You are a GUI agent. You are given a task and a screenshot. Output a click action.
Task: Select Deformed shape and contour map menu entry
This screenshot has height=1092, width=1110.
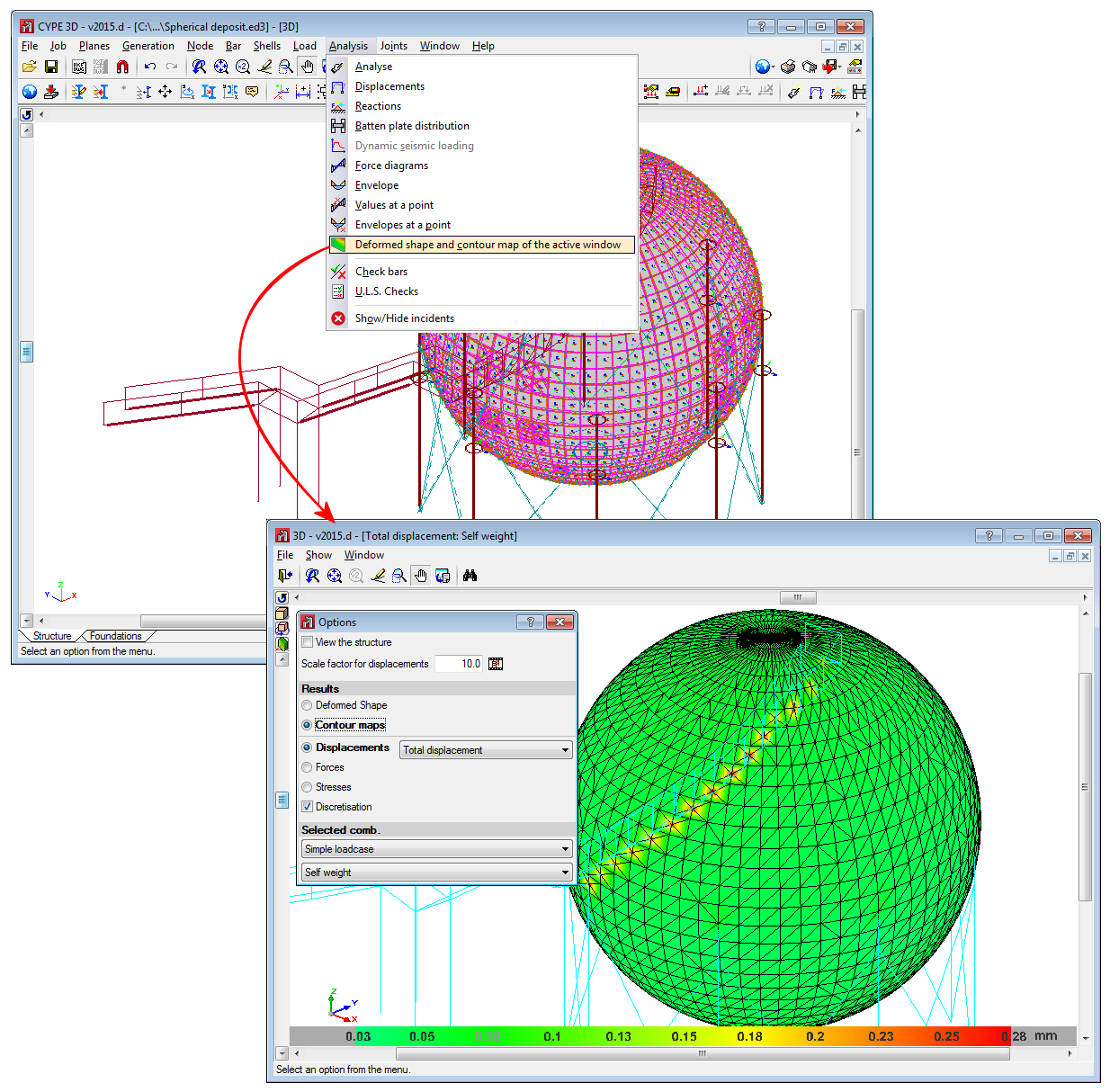click(x=483, y=245)
